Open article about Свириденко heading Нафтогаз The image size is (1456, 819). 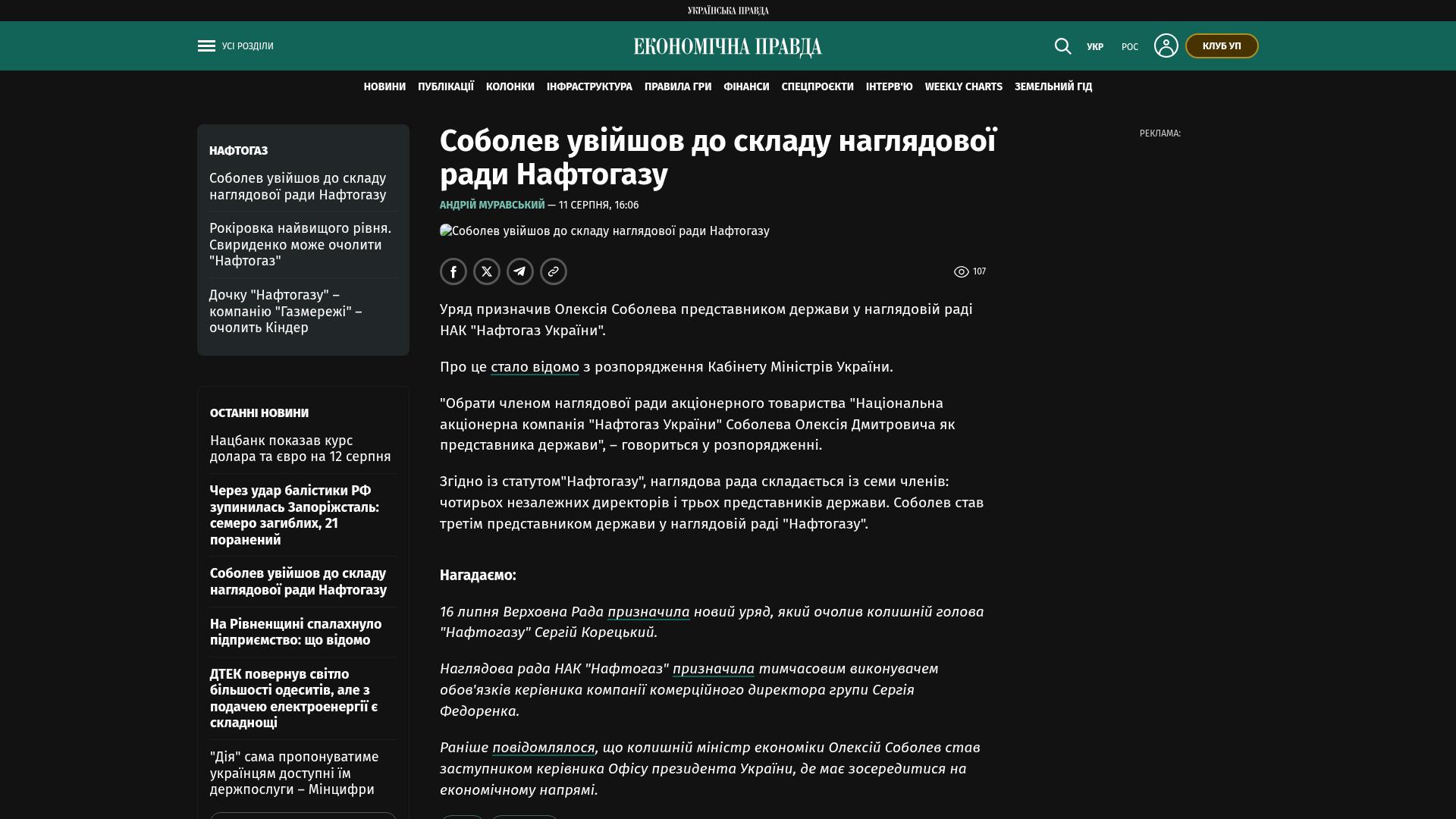[x=300, y=245]
